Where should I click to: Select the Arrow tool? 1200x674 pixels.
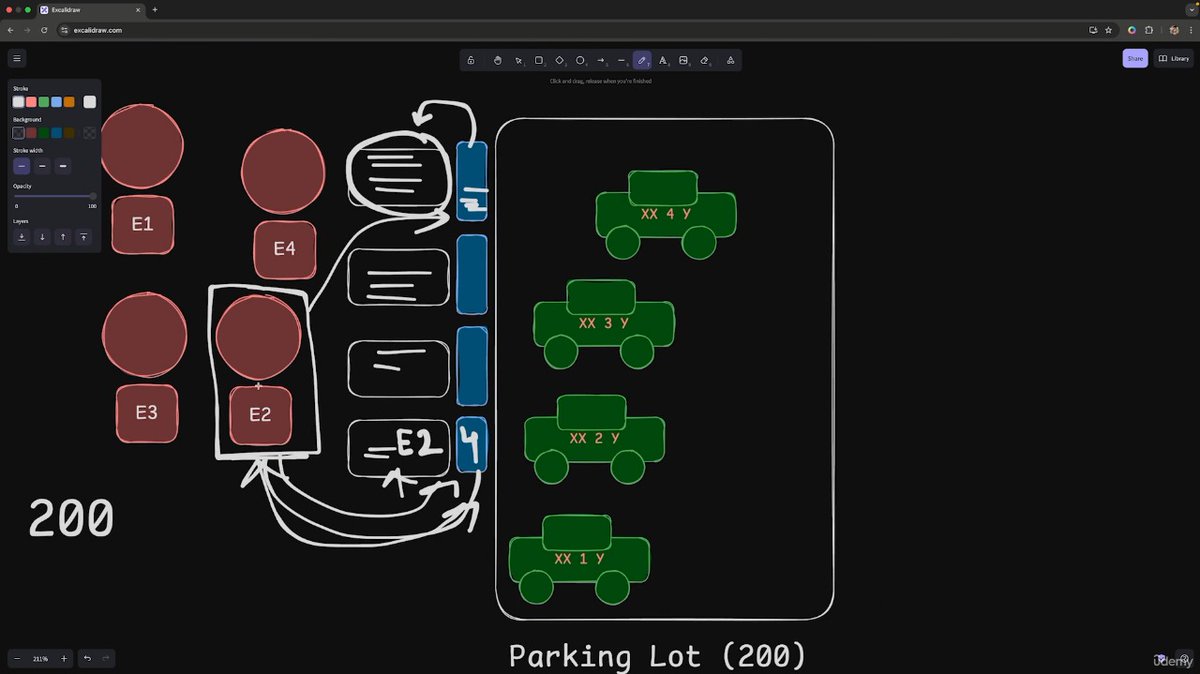(601, 60)
